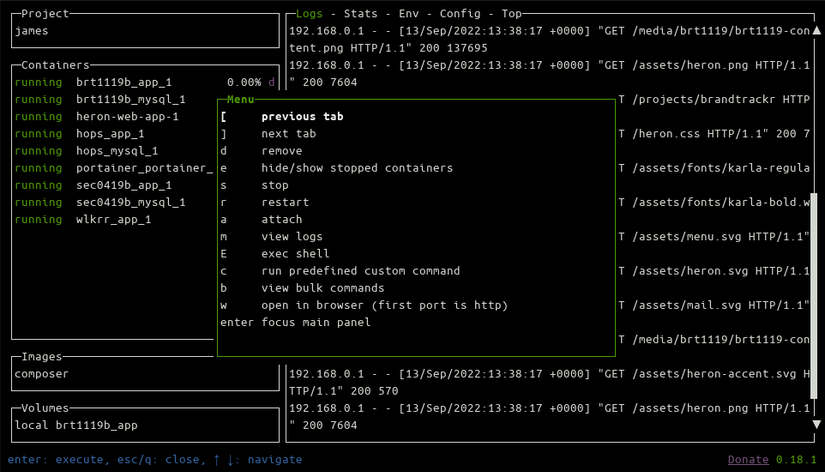The height and width of the screenshot is (472, 825).
Task: Select the portainer_portainer_ container
Action: coord(115,168)
